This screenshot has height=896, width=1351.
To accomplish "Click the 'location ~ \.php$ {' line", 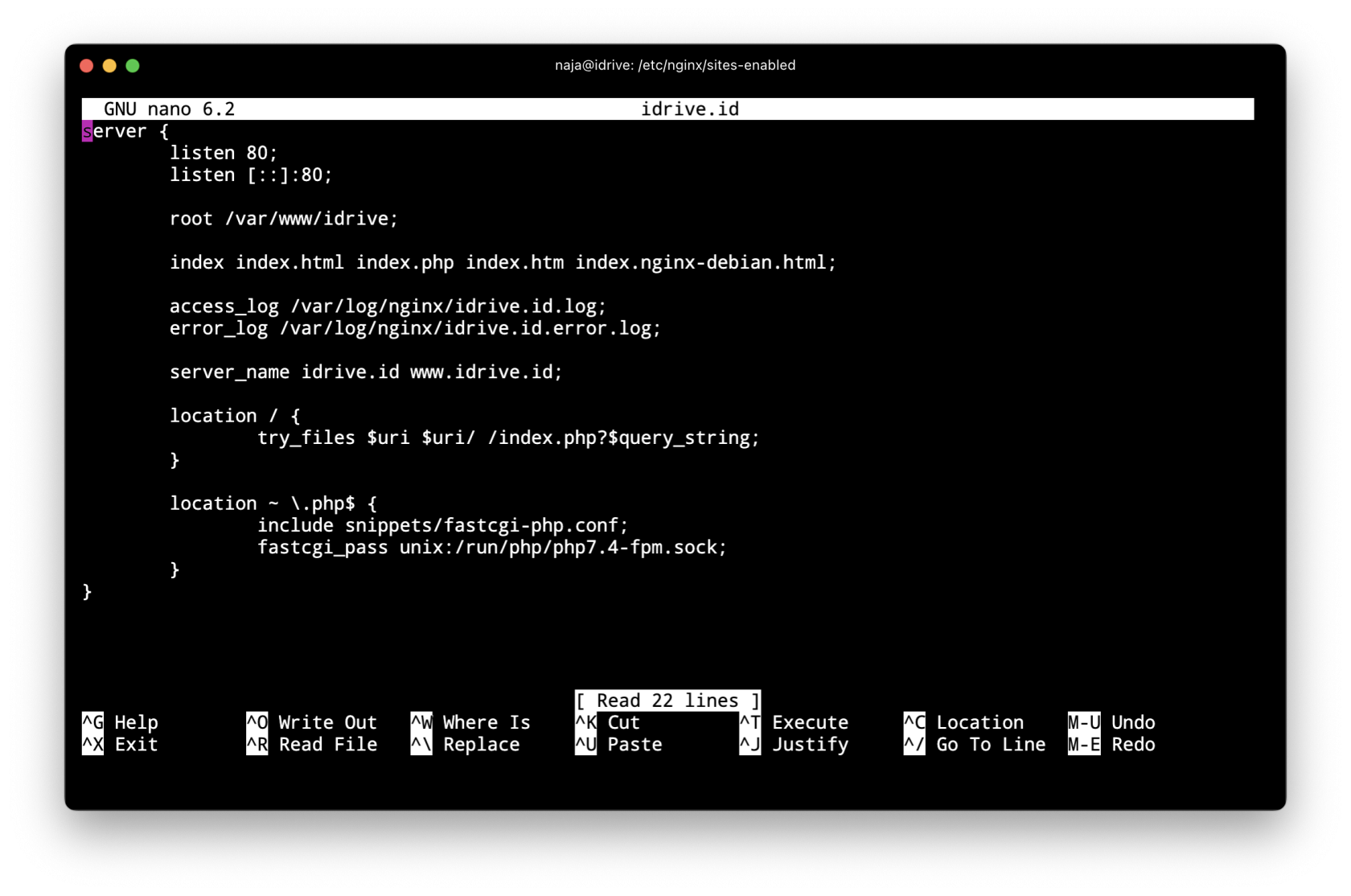I will point(273,503).
